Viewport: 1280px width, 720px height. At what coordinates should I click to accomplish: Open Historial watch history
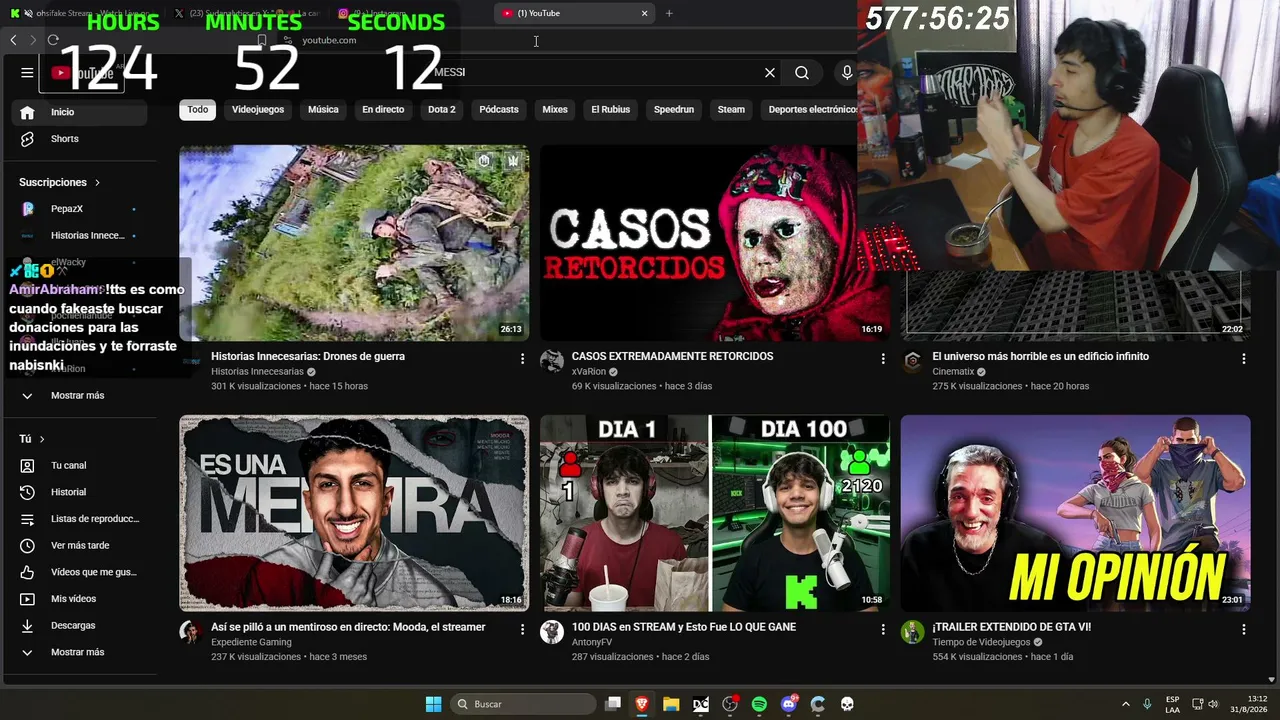coord(80,492)
